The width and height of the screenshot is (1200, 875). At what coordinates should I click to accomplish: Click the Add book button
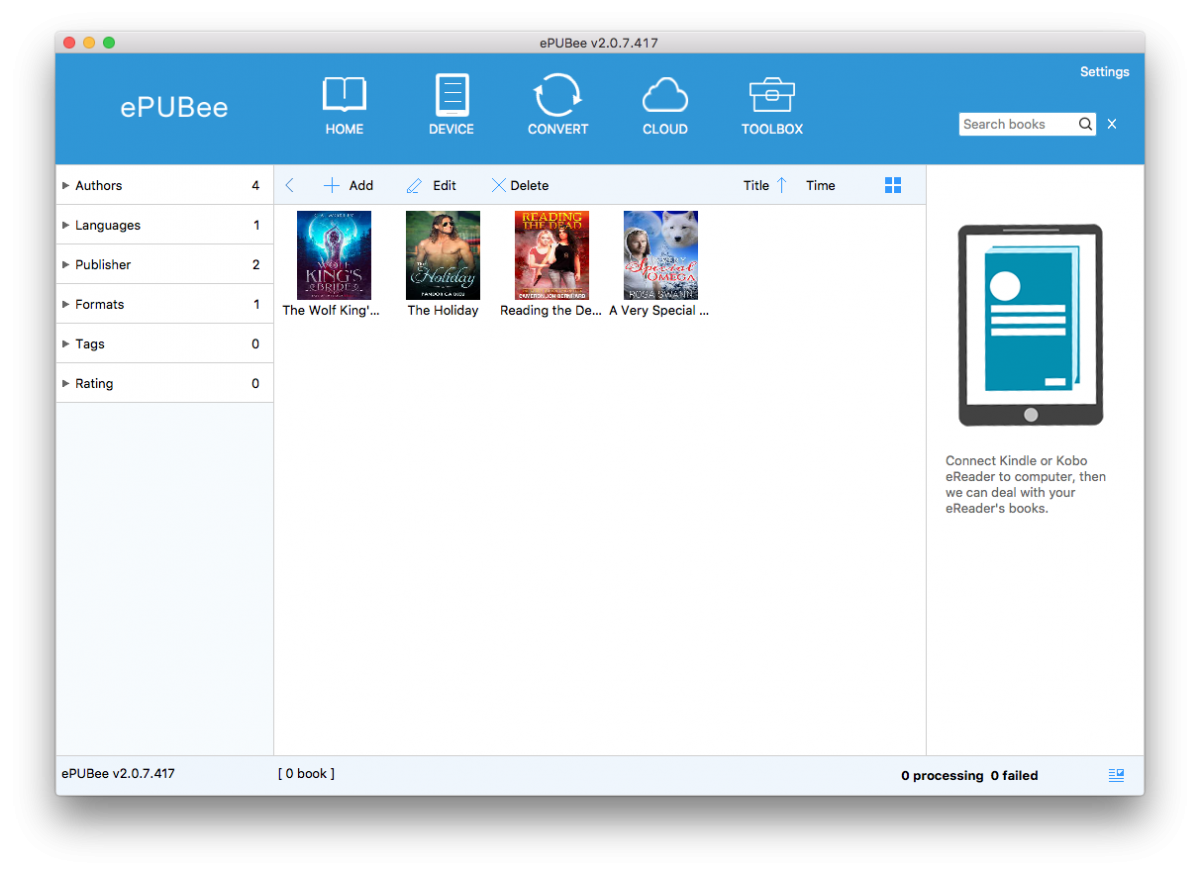pos(348,185)
